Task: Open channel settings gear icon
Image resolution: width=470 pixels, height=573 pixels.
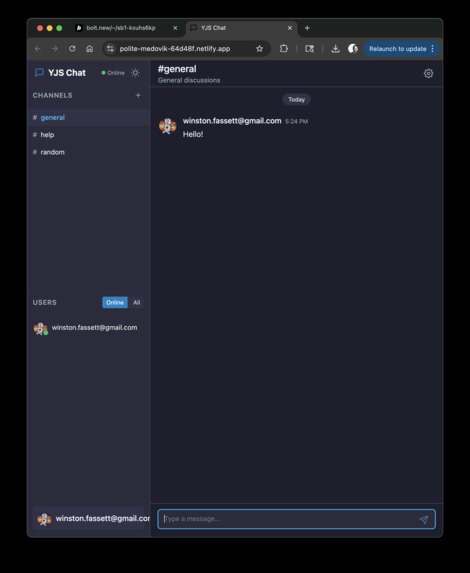Action: click(x=428, y=73)
